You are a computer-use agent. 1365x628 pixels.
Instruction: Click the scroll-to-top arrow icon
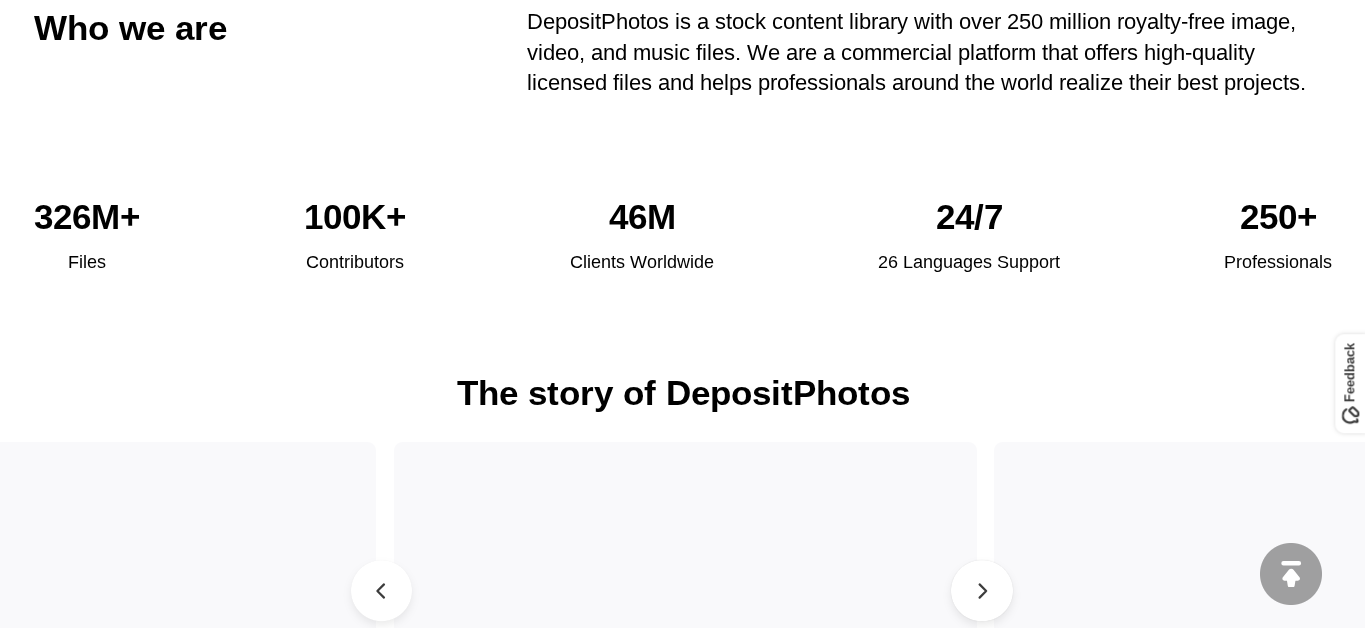click(x=1291, y=574)
